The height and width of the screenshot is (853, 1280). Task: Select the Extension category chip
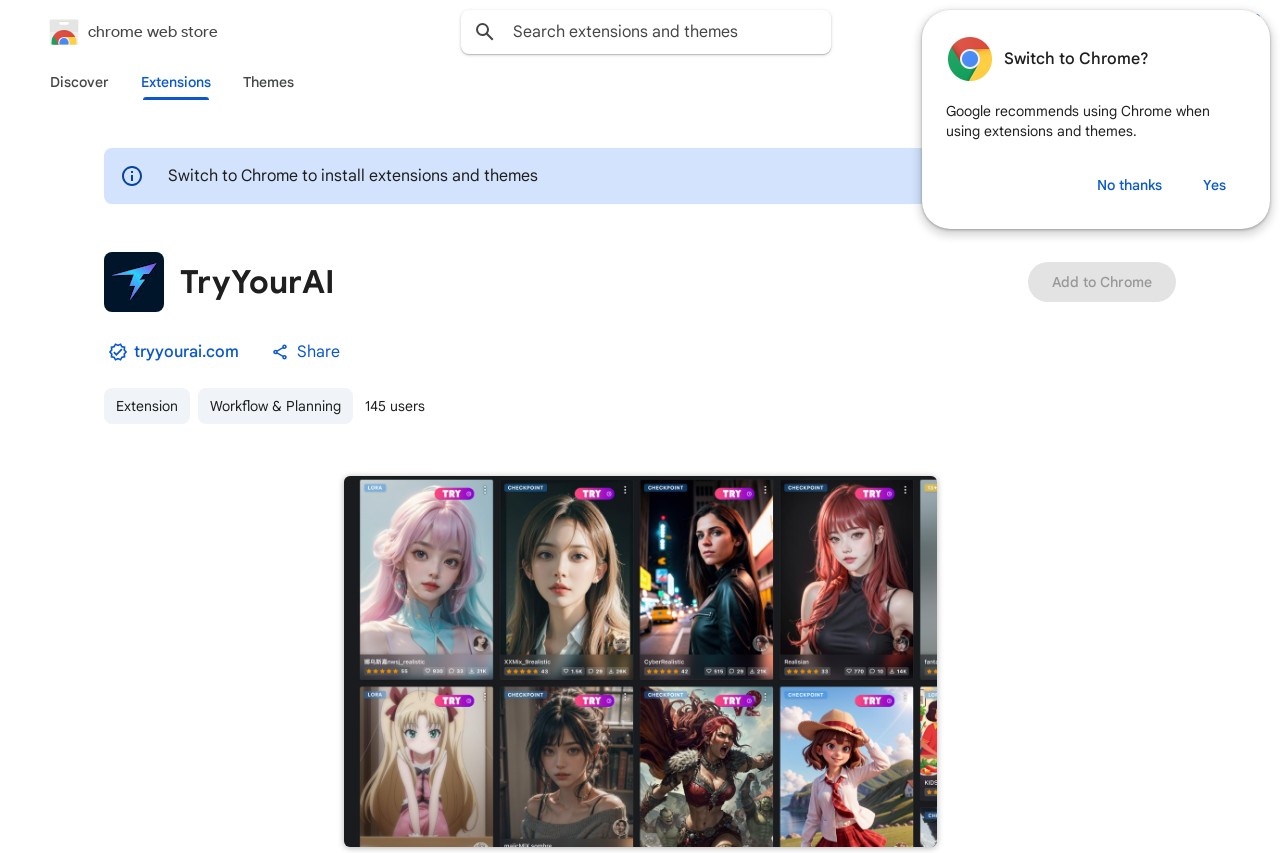[x=147, y=406]
